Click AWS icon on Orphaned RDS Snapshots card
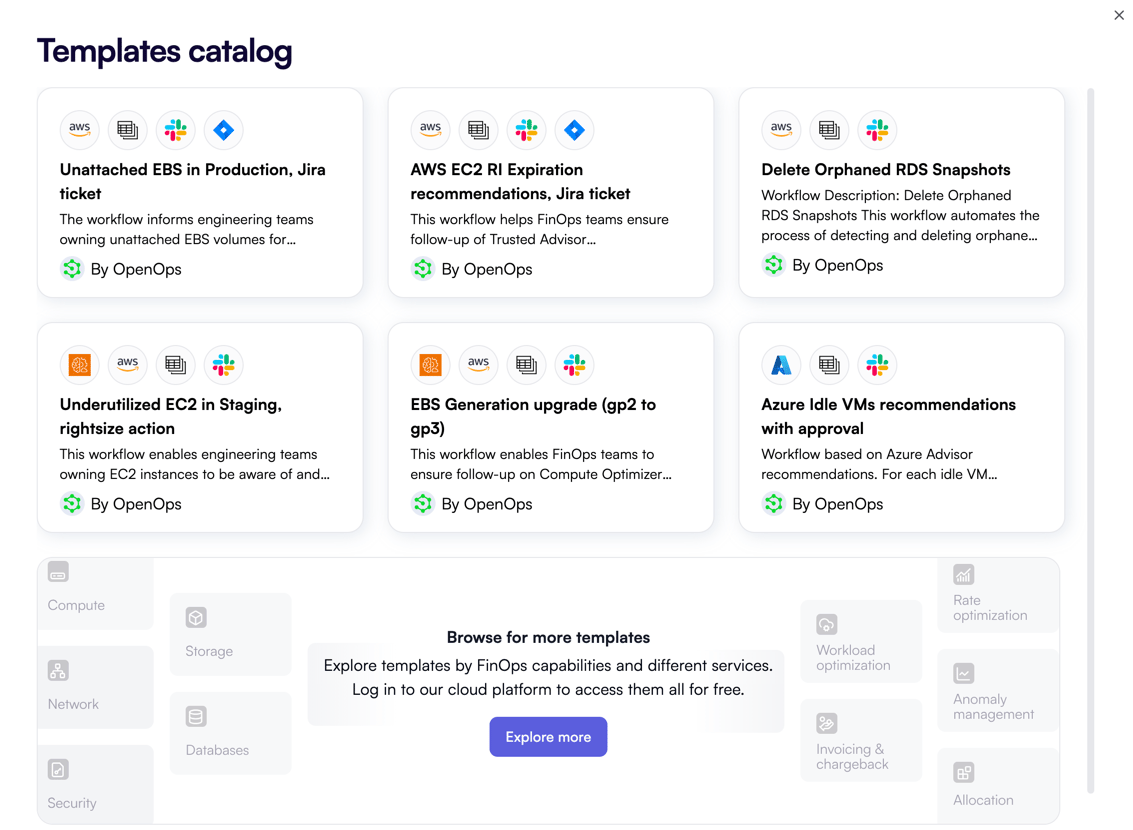The image size is (1133, 830). (781, 130)
